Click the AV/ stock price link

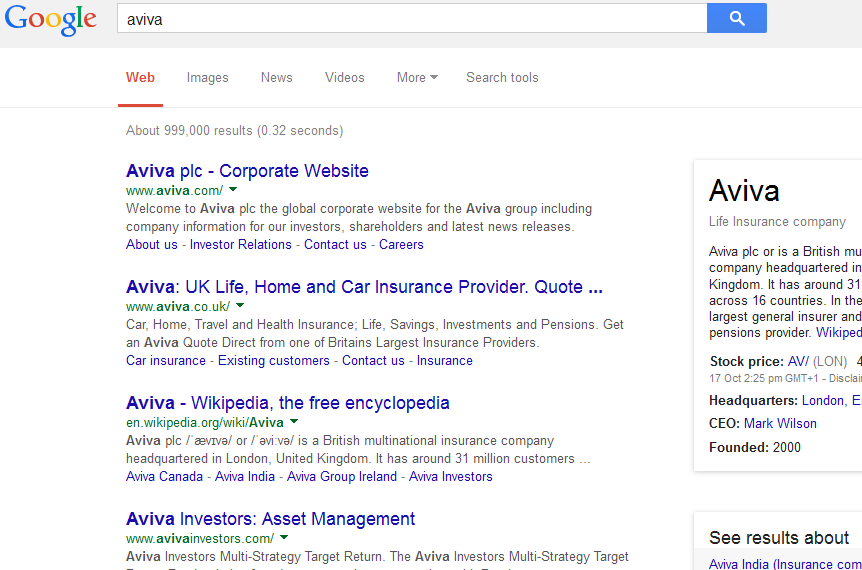pos(798,361)
